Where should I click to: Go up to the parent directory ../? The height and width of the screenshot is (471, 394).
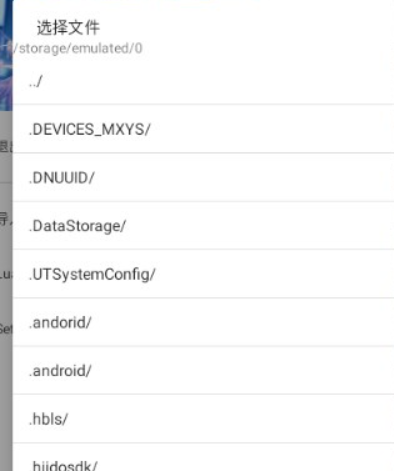point(203,80)
